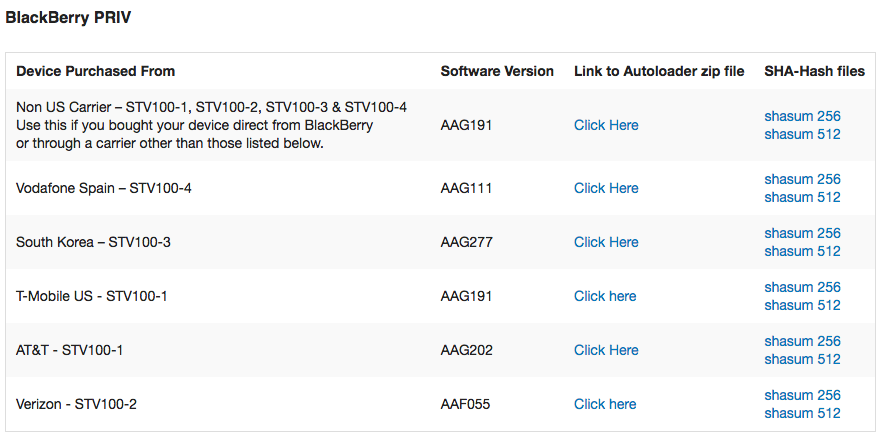The height and width of the screenshot is (445, 881).
Task: Download shasum 512 for Non US Carrier
Action: [802, 134]
